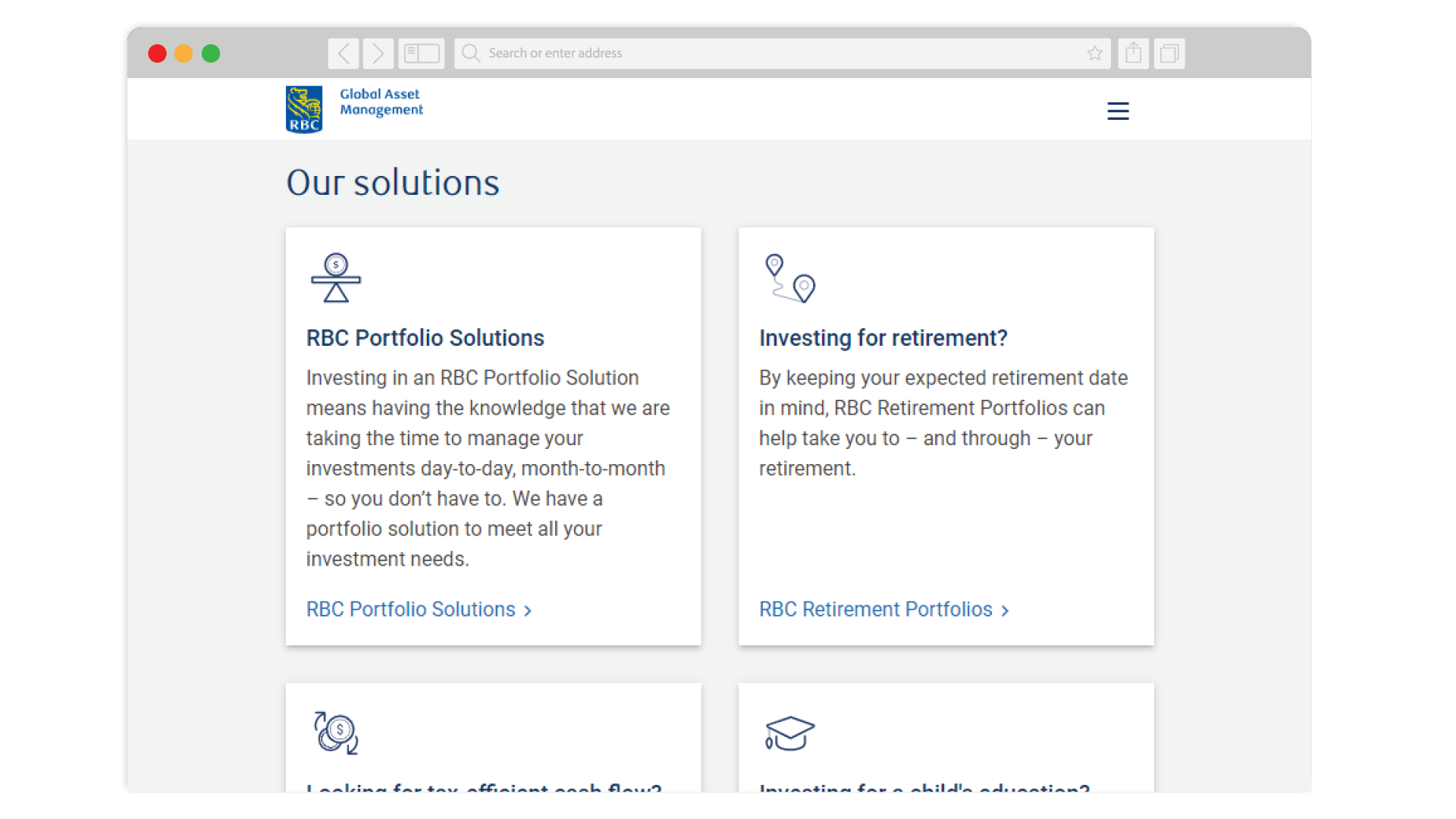Click the paragraph starting "Investing in an RBC Portfolio Solution"

(x=488, y=468)
